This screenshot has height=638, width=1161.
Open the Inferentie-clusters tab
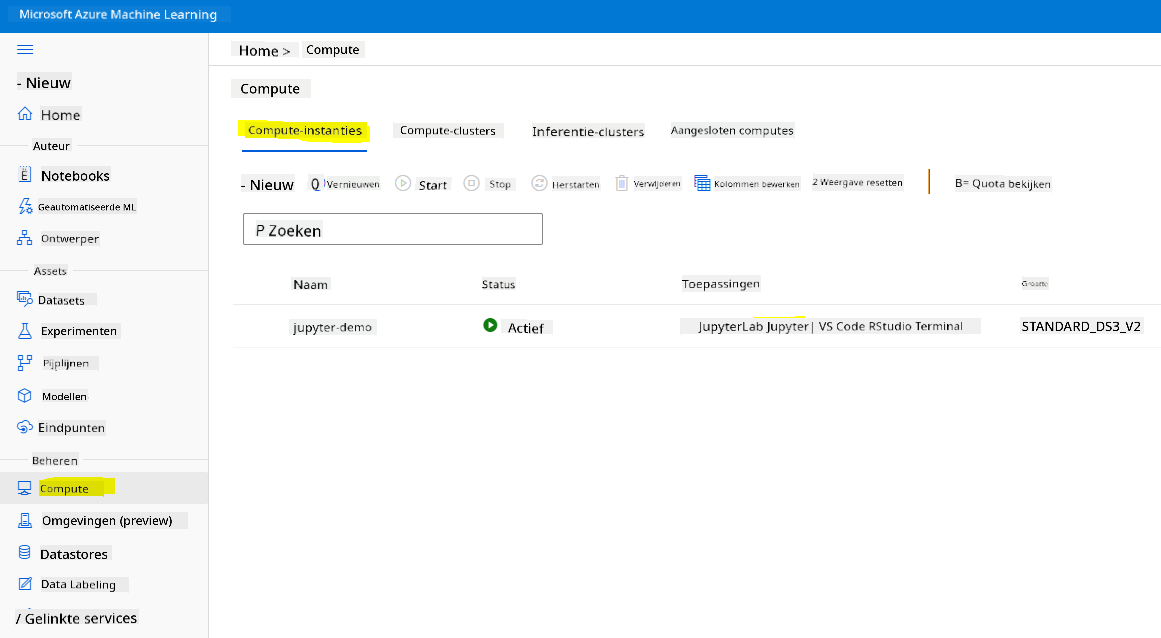(x=588, y=132)
